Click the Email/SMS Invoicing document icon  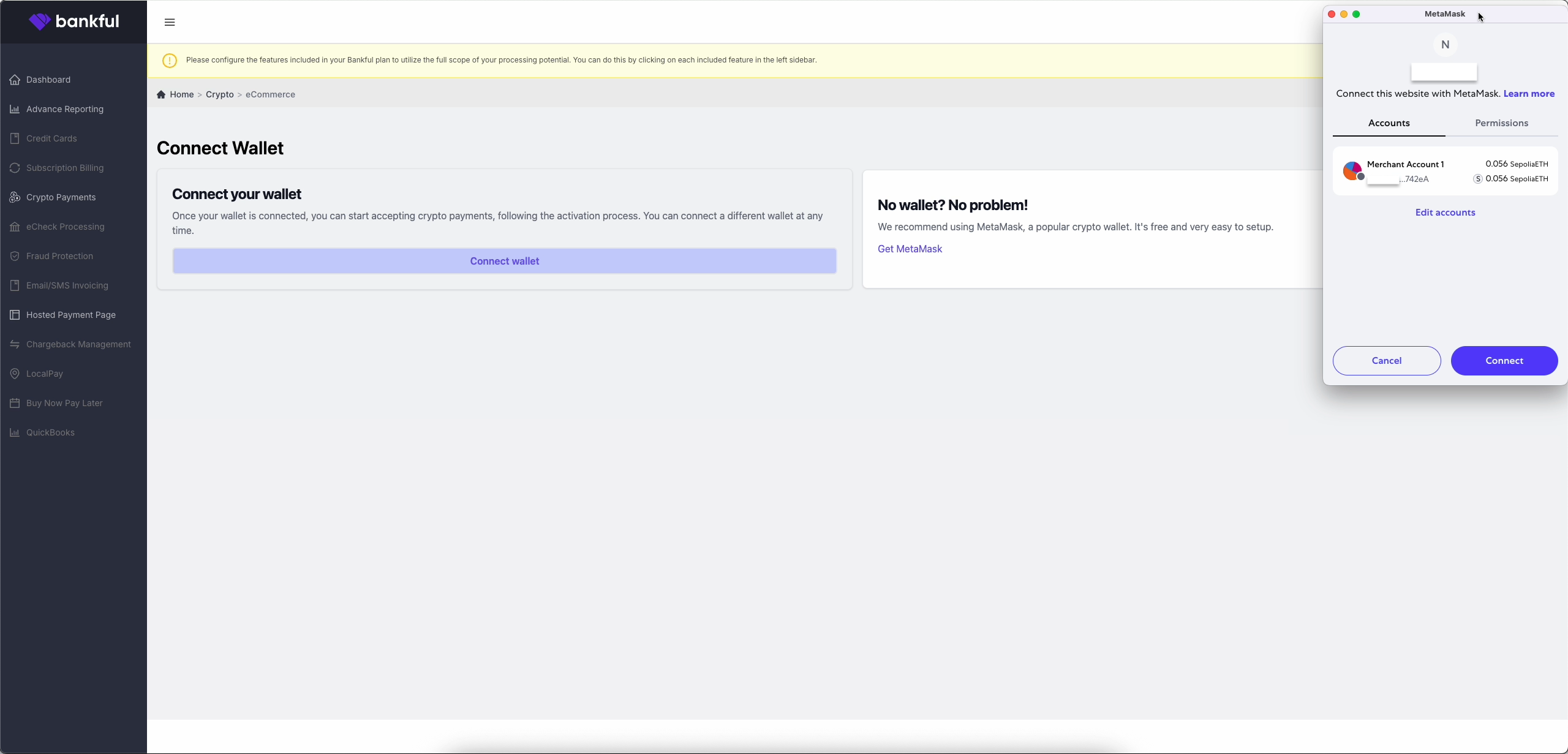pyautogui.click(x=15, y=285)
